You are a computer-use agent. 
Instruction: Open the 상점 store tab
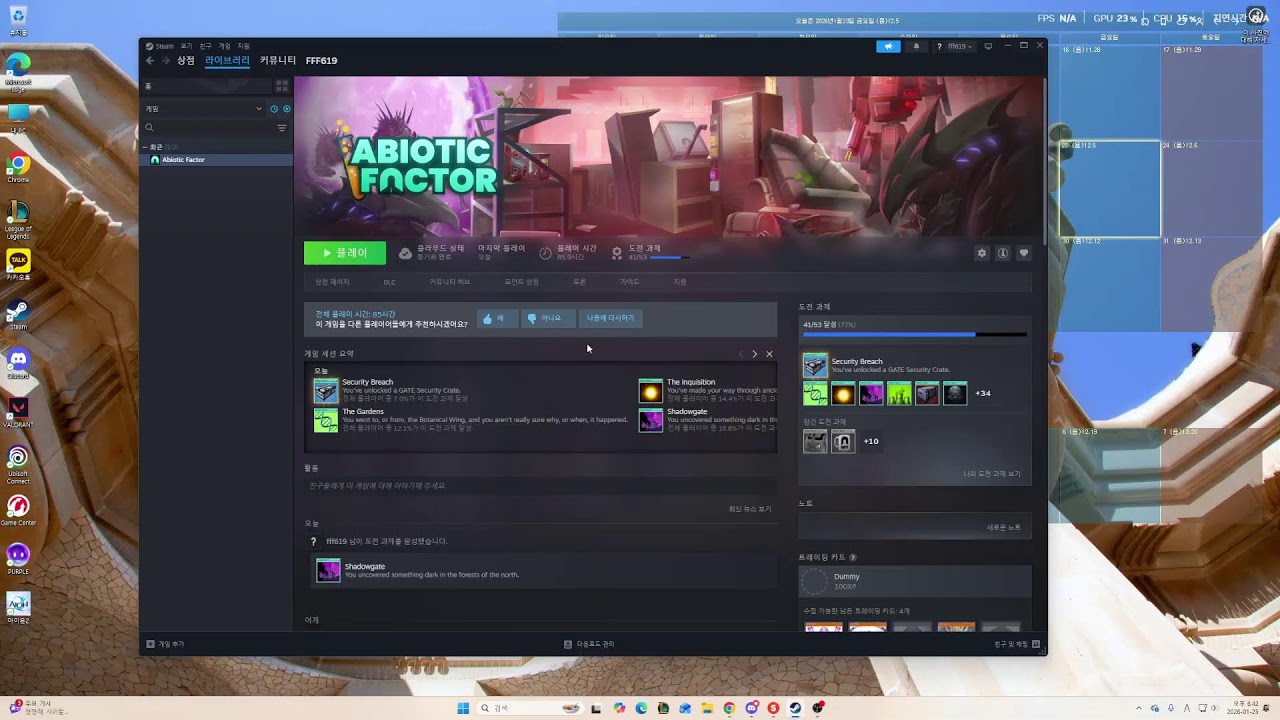186,61
